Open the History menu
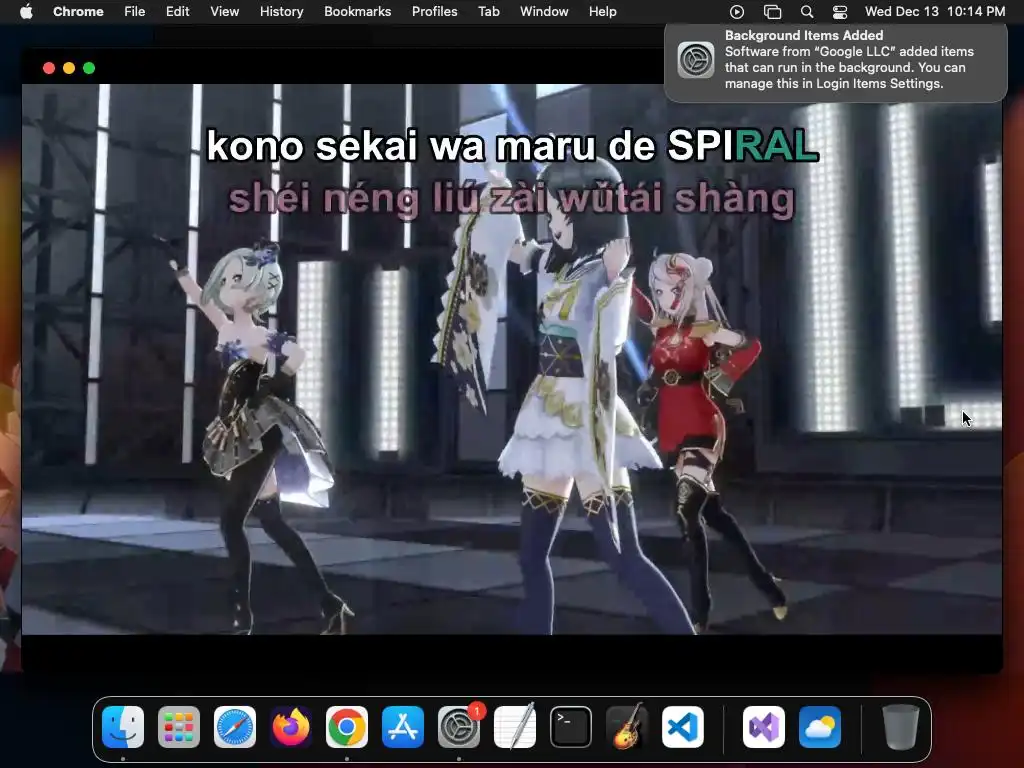 (281, 12)
